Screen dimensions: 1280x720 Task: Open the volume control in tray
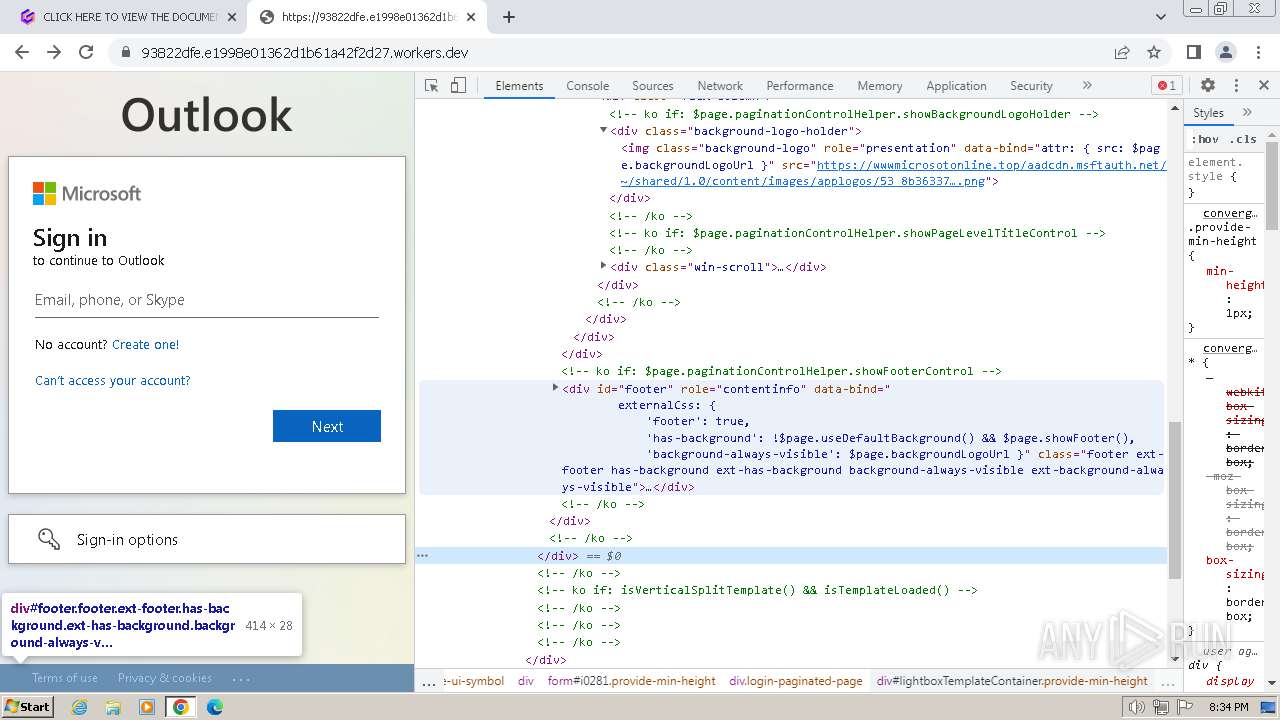1137,707
